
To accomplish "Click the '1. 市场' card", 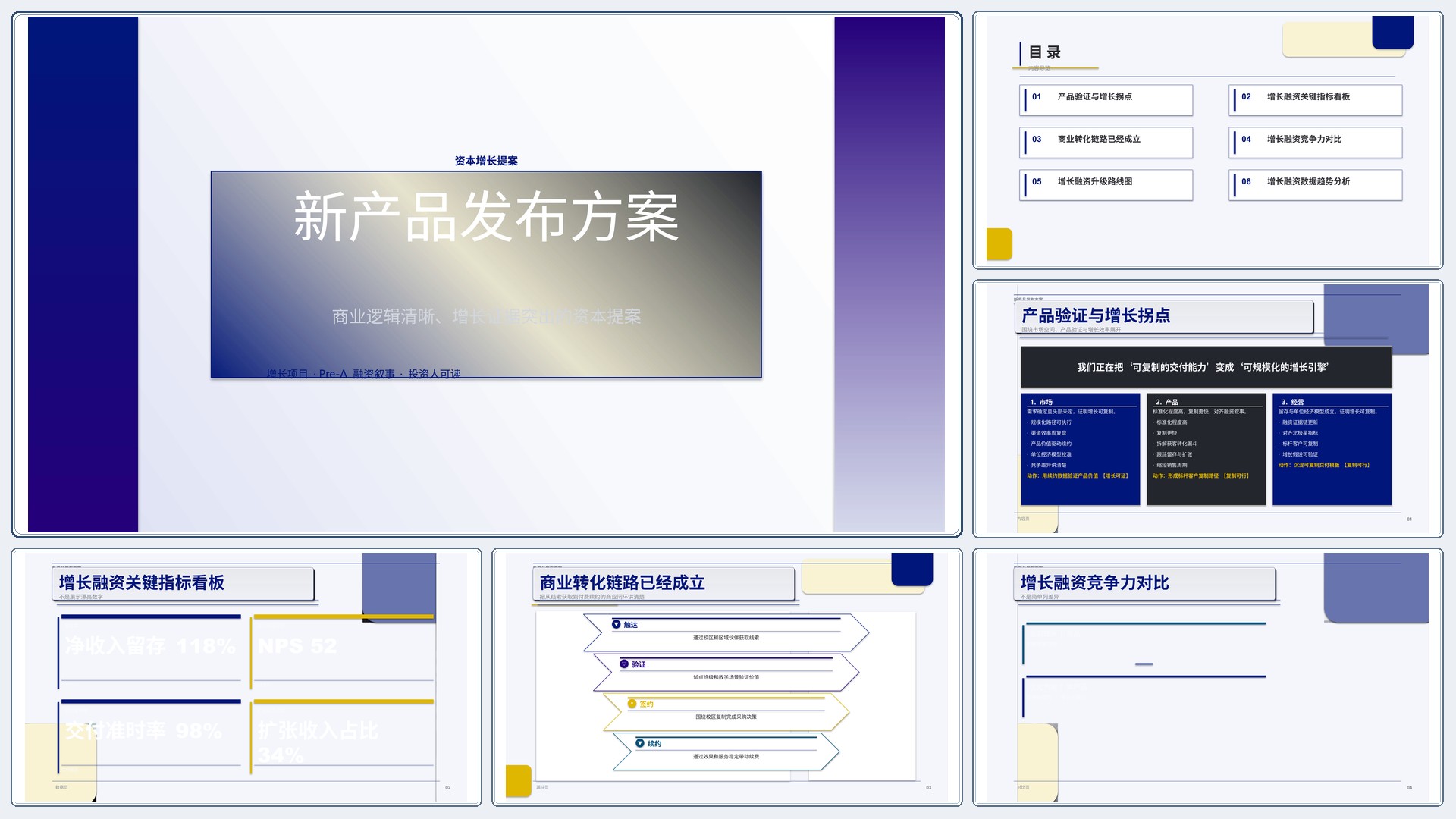I will pos(1081,449).
